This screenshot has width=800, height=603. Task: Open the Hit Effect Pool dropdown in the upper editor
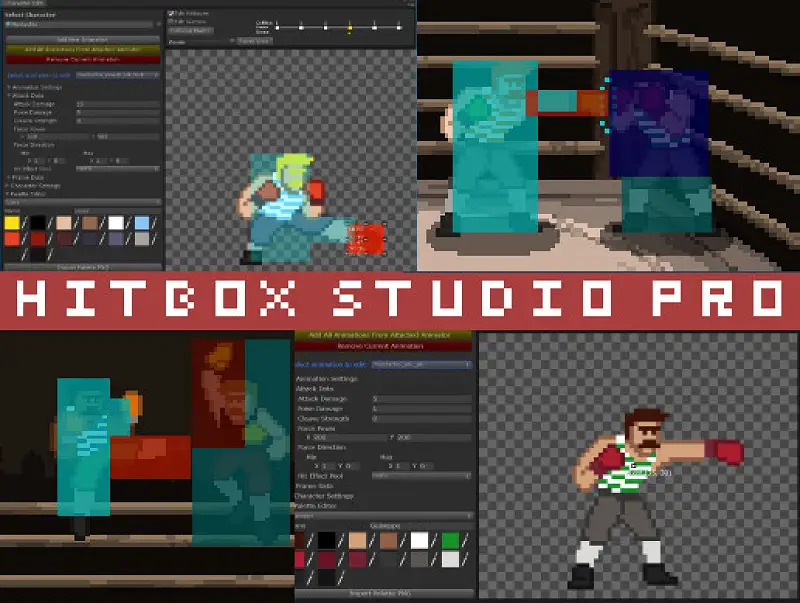[118, 168]
